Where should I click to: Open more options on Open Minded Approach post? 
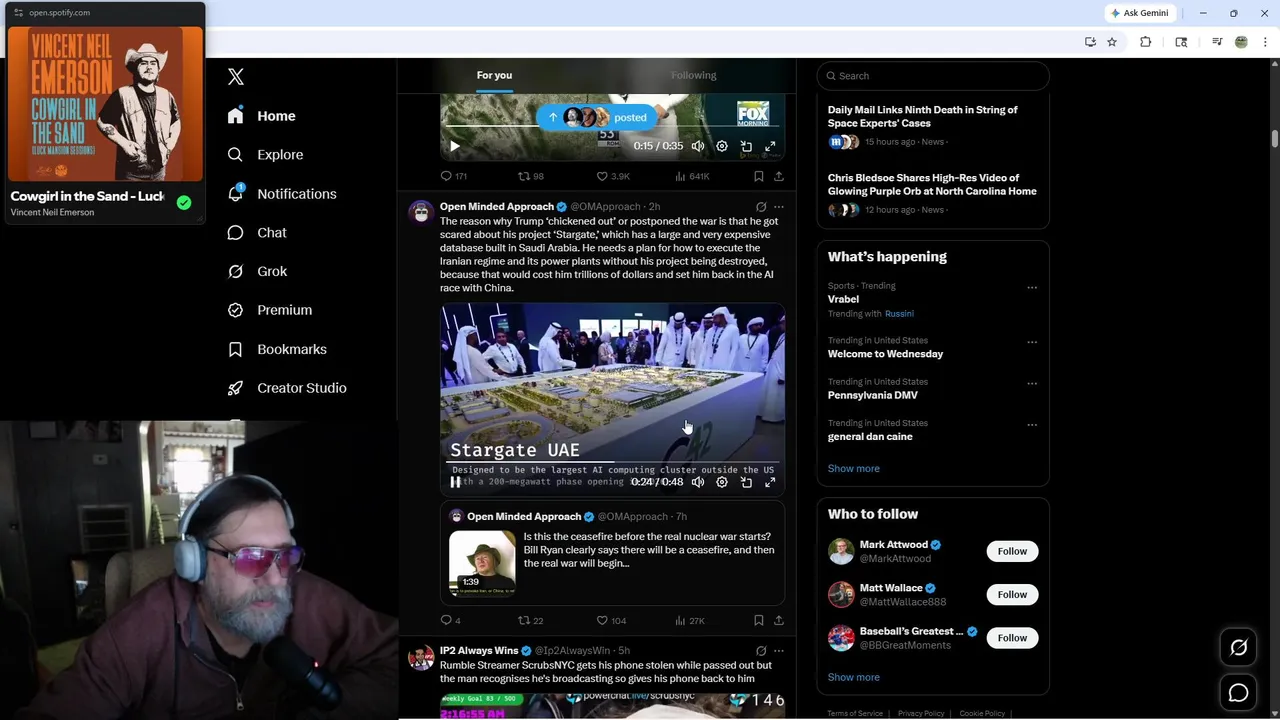click(x=779, y=207)
